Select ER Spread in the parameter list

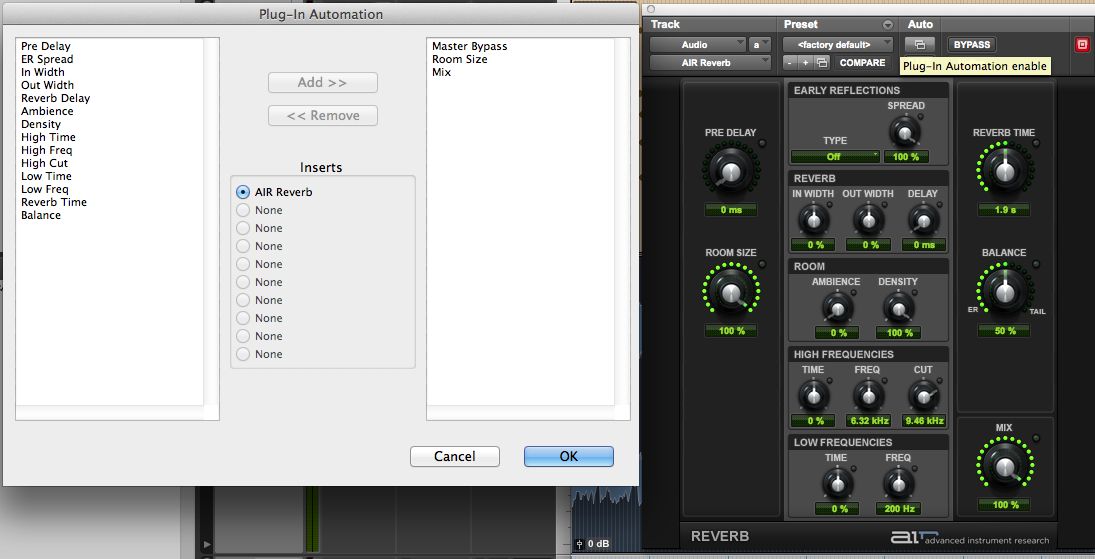tap(47, 59)
